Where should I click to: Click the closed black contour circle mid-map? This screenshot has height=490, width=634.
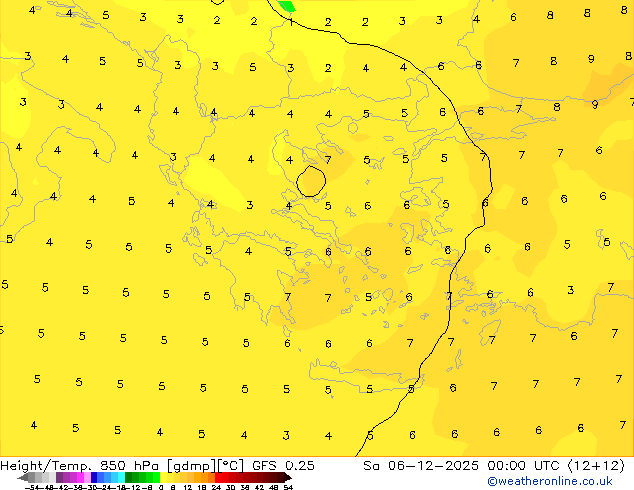pos(311,182)
